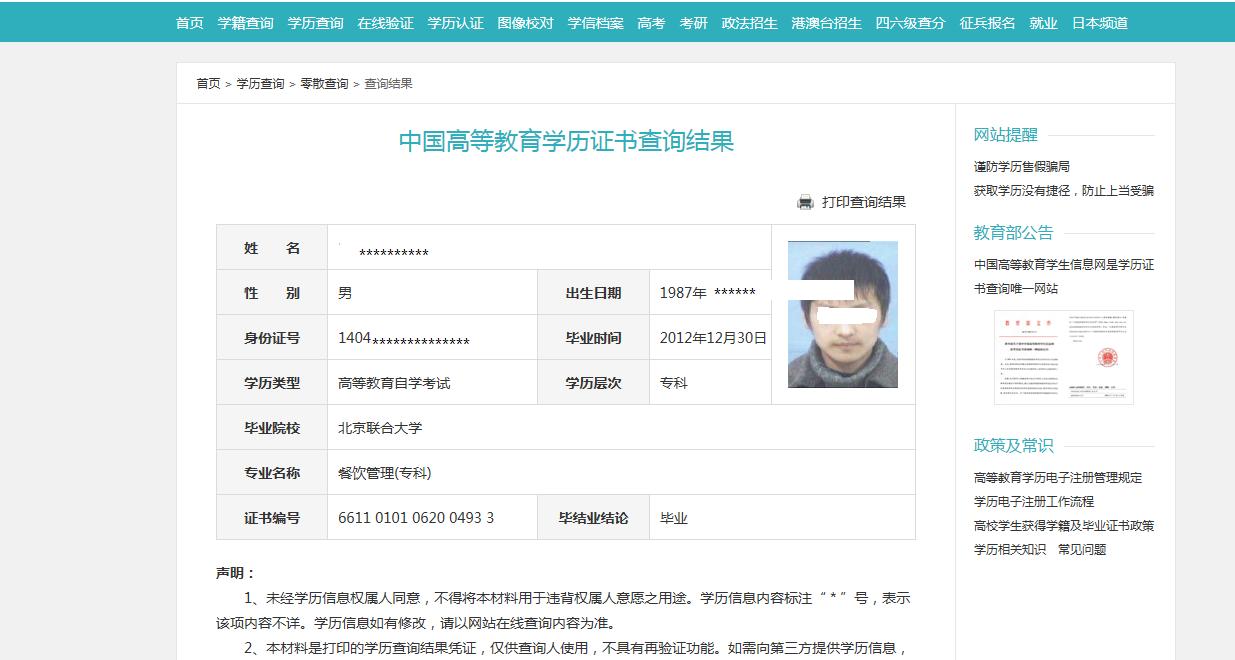Open the 征兵报名 navigation link
The image size is (1235, 660).
pos(988,23)
